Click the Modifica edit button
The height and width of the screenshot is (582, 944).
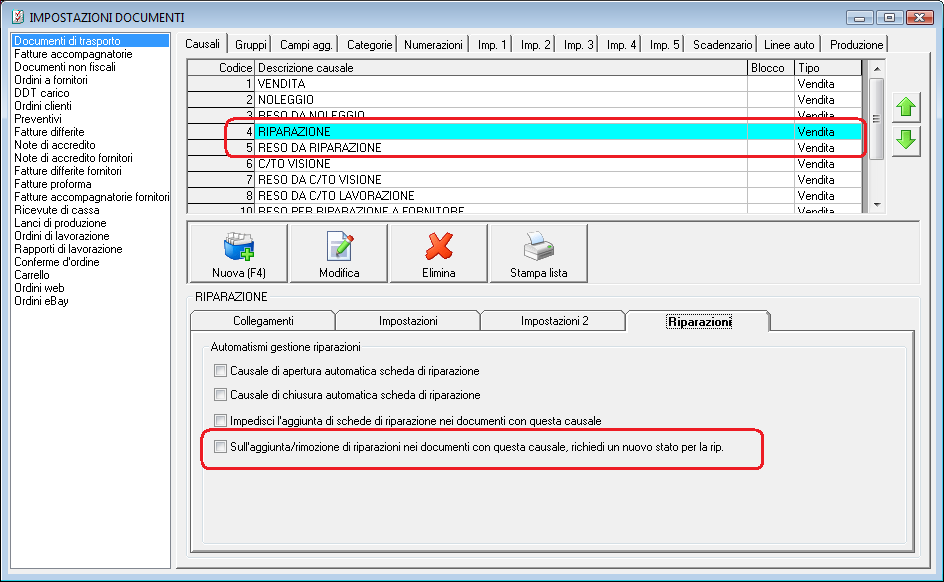339,253
